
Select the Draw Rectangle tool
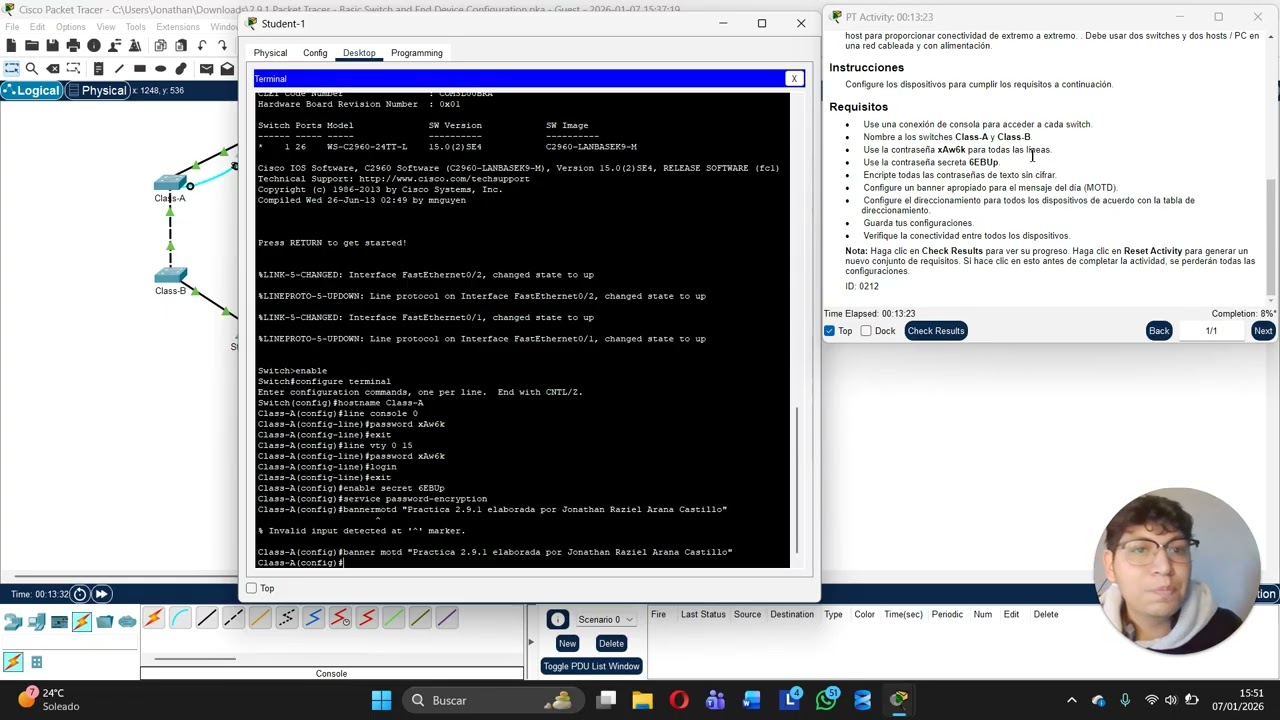[x=139, y=68]
